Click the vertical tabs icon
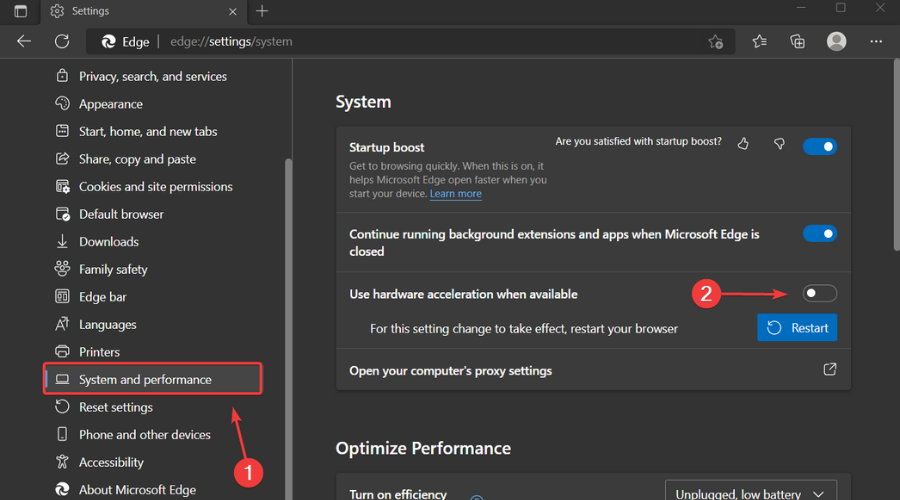The height and width of the screenshot is (500, 900). [x=21, y=11]
